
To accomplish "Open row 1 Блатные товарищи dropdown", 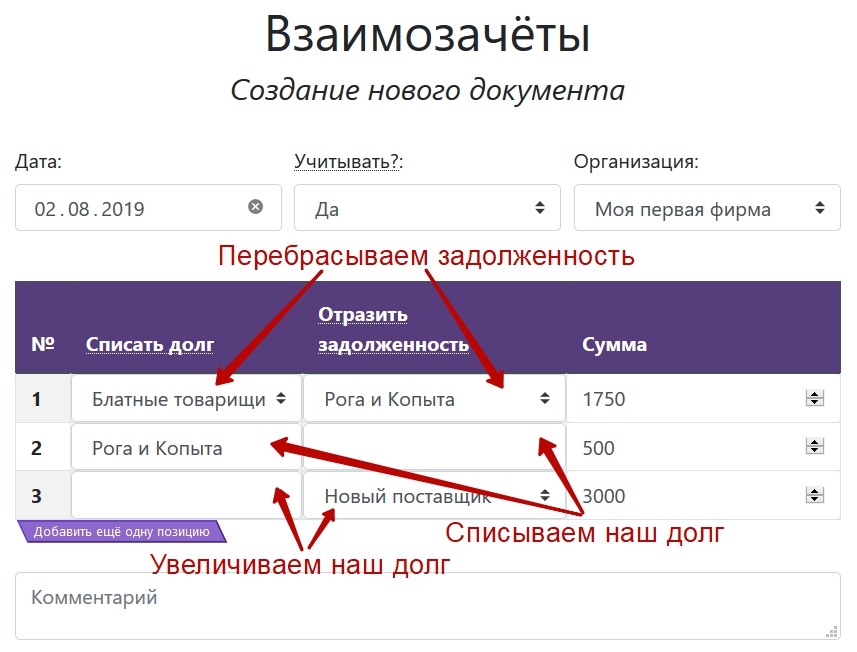I will pyautogui.click(x=186, y=399).
